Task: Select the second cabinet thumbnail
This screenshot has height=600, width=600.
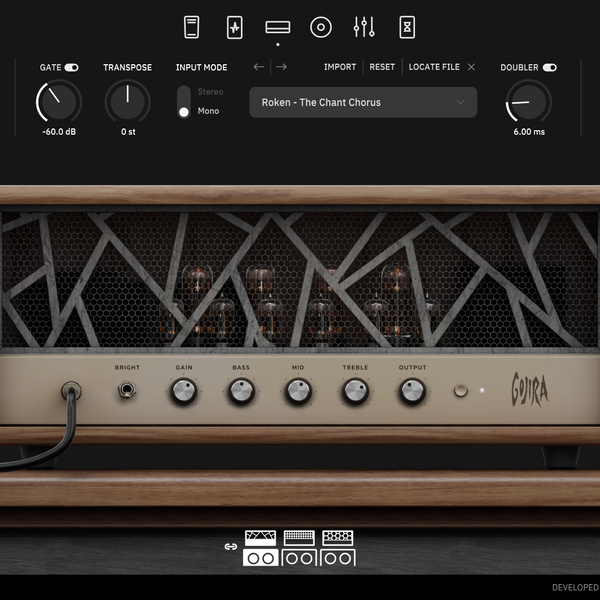Action: click(299, 558)
